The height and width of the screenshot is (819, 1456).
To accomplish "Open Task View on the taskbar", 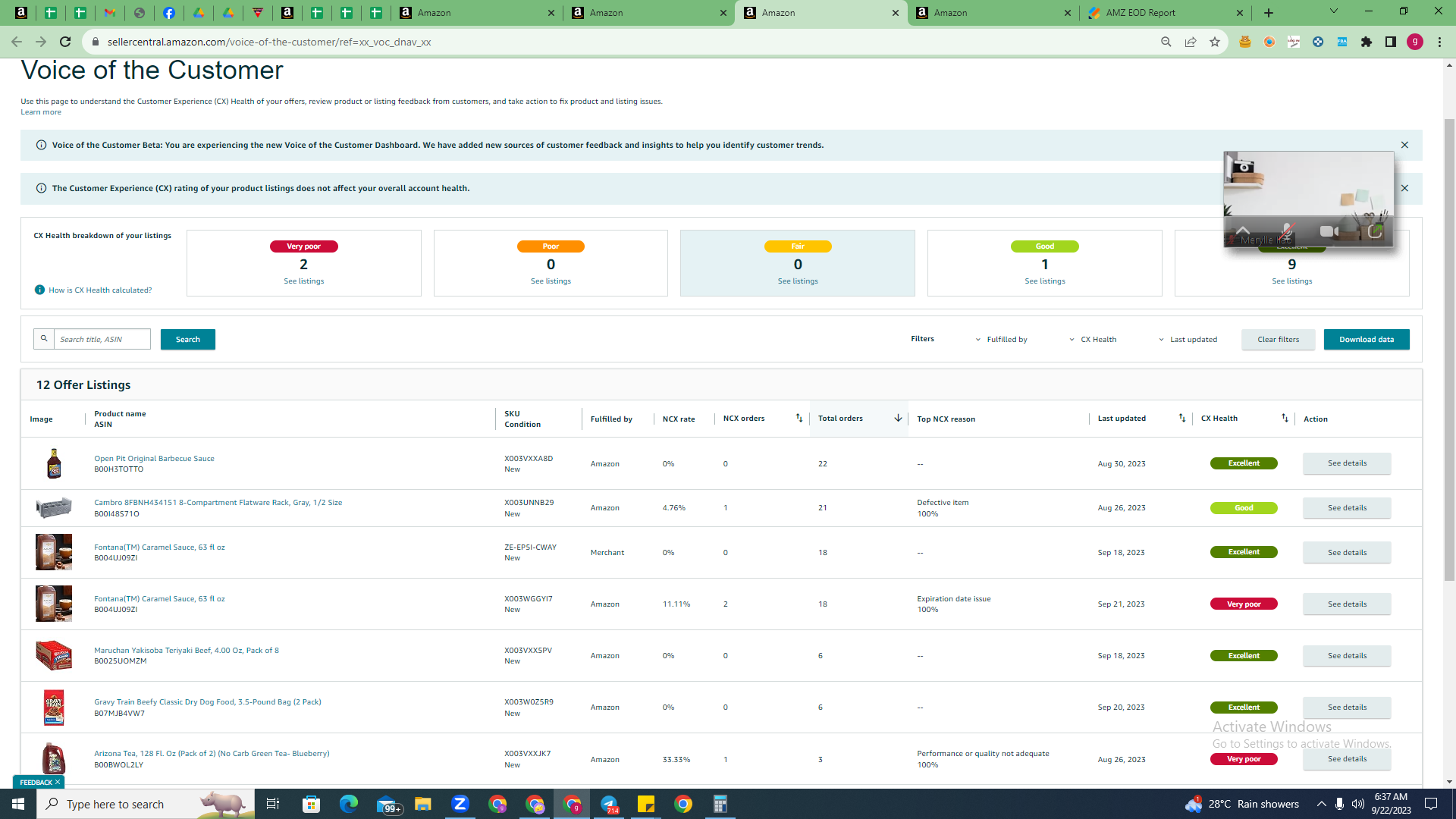I will 273,804.
